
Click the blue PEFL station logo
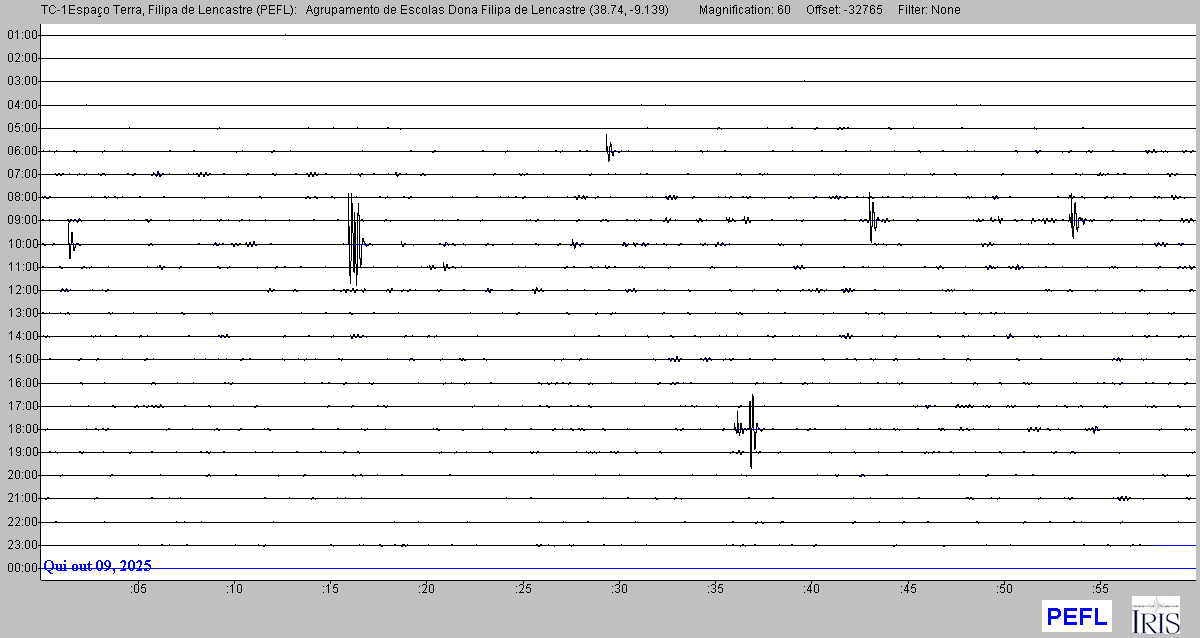[x=1076, y=616]
